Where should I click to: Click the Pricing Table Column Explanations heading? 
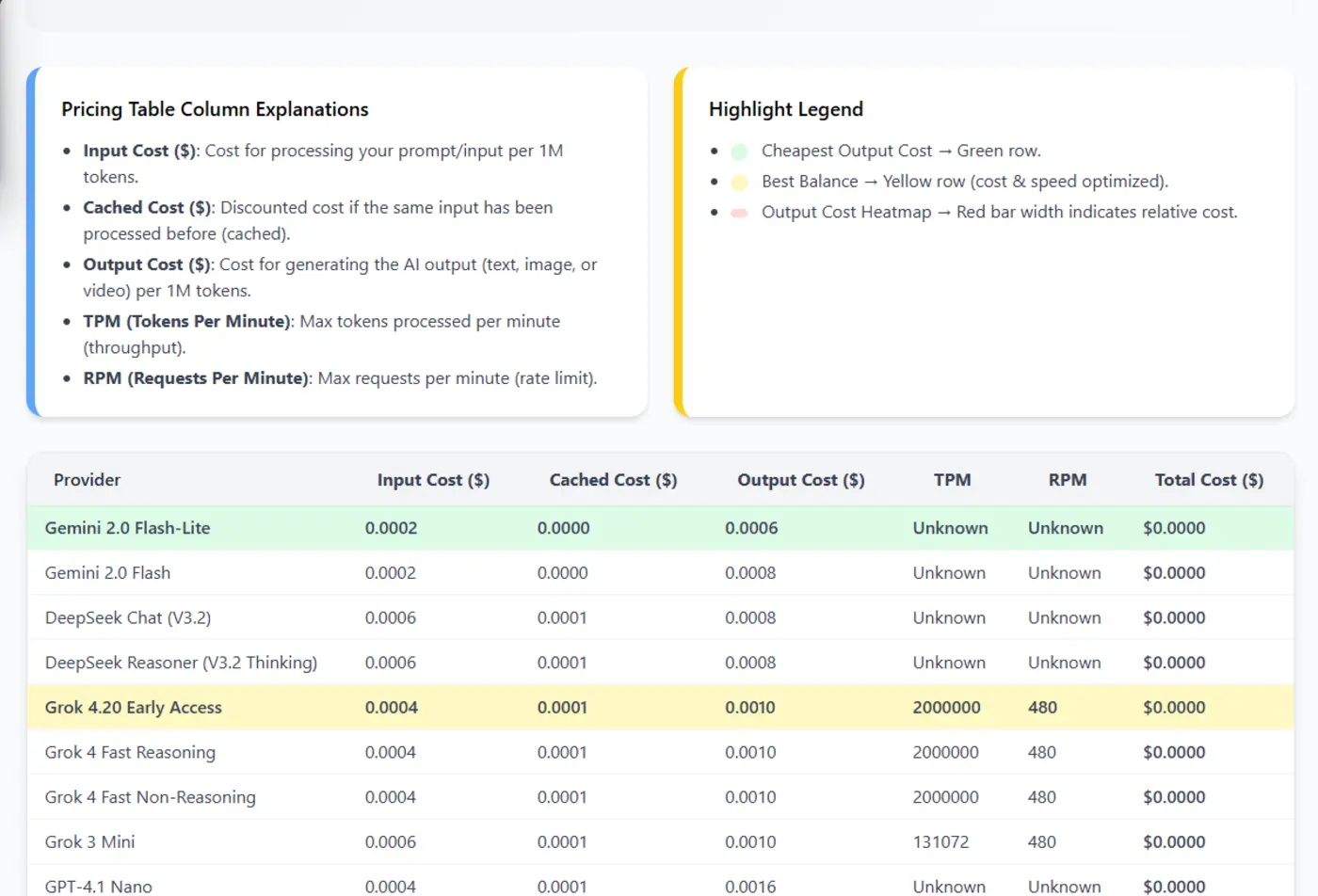click(215, 109)
